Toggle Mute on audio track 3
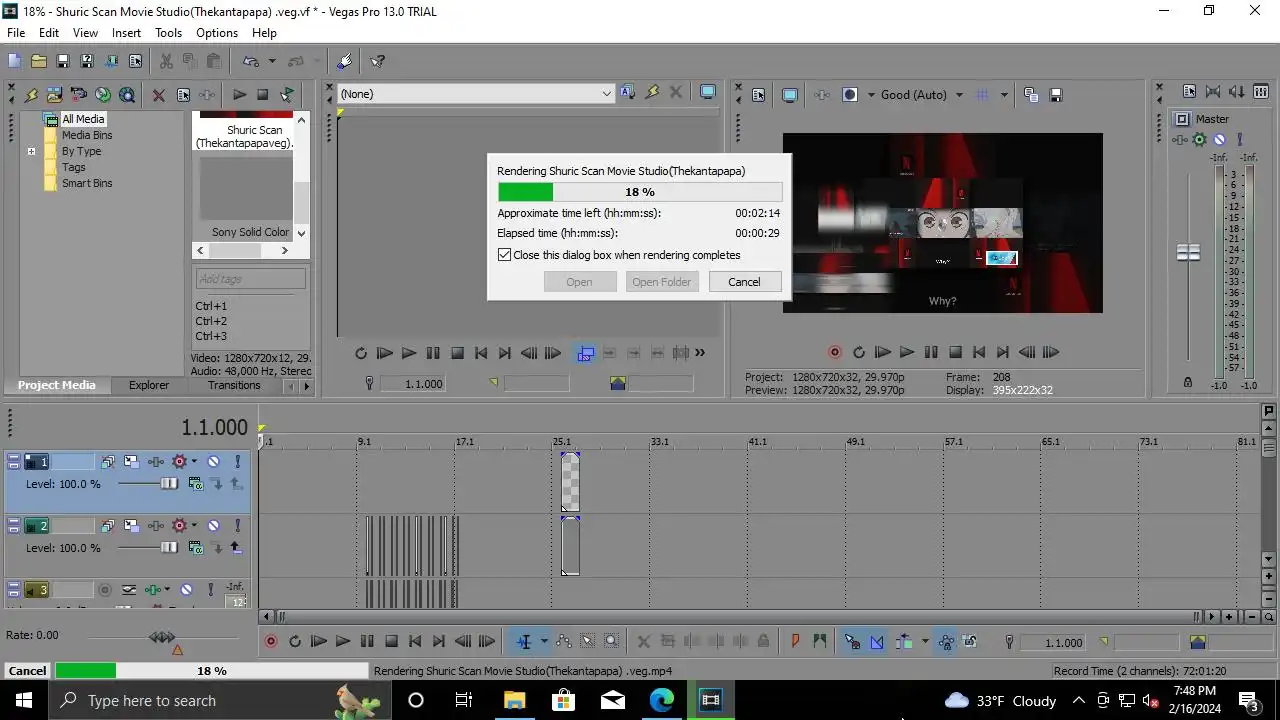 (186, 590)
